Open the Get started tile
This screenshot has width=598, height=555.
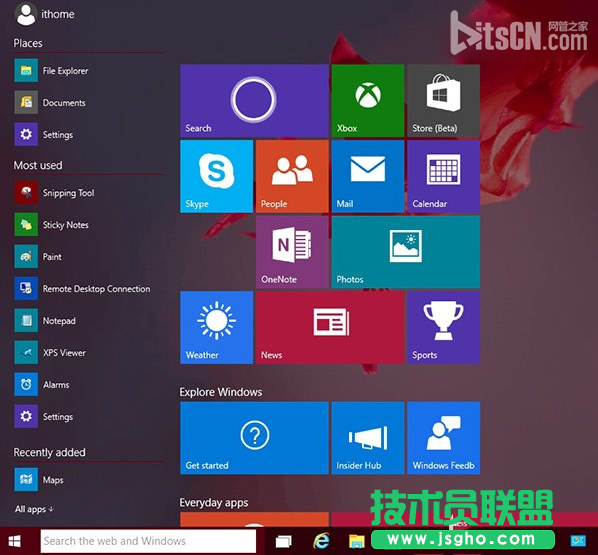[x=254, y=438]
